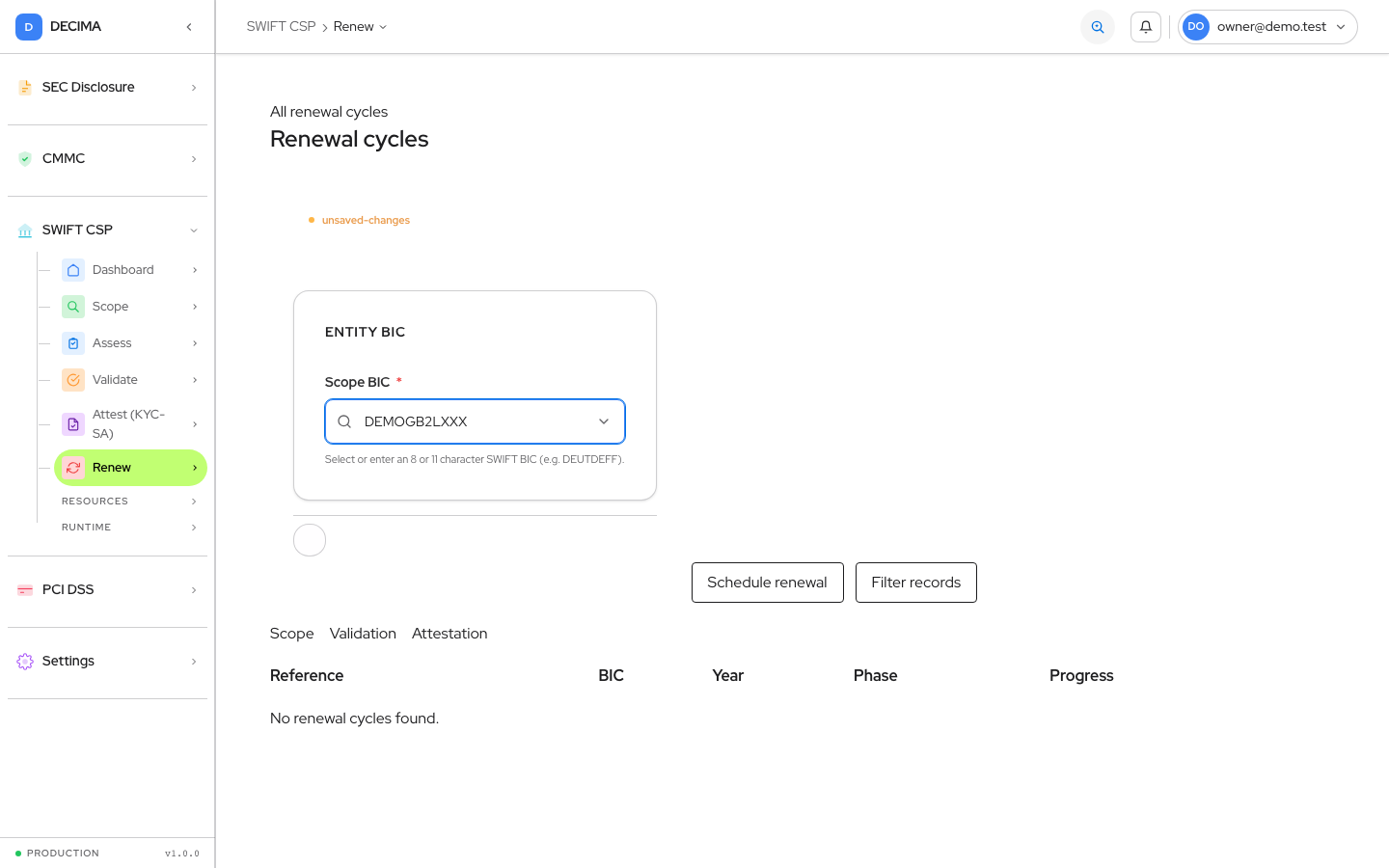Expand the Settings section chevron
Image resolution: width=1389 pixels, height=868 pixels.
pyautogui.click(x=194, y=662)
